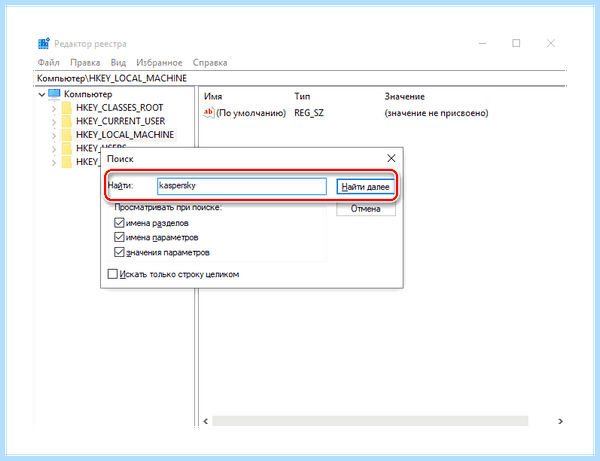
Task: Select the (По умолчанию) value entry
Action: (251, 113)
